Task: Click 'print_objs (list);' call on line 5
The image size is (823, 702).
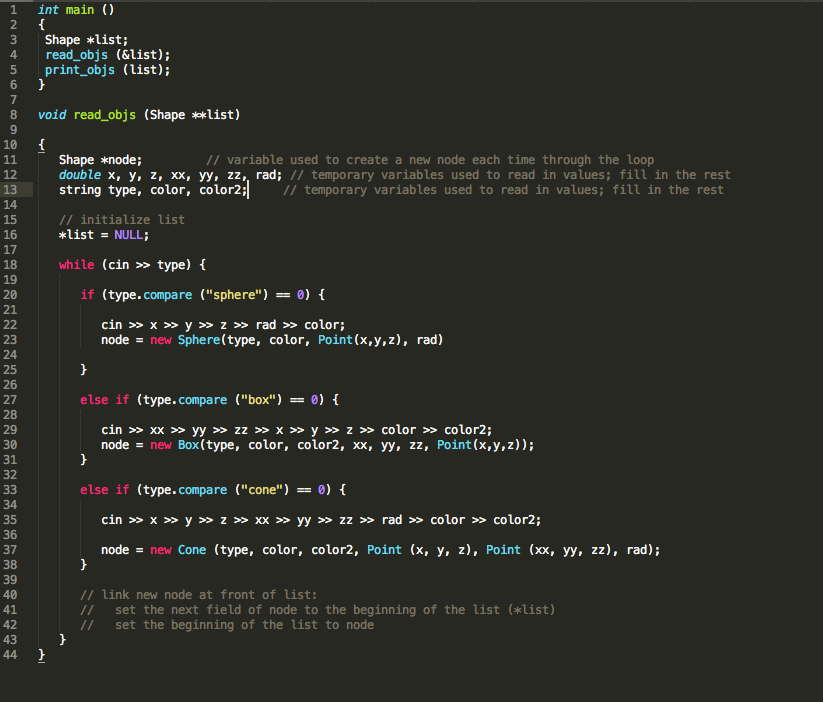Action: pos(108,70)
